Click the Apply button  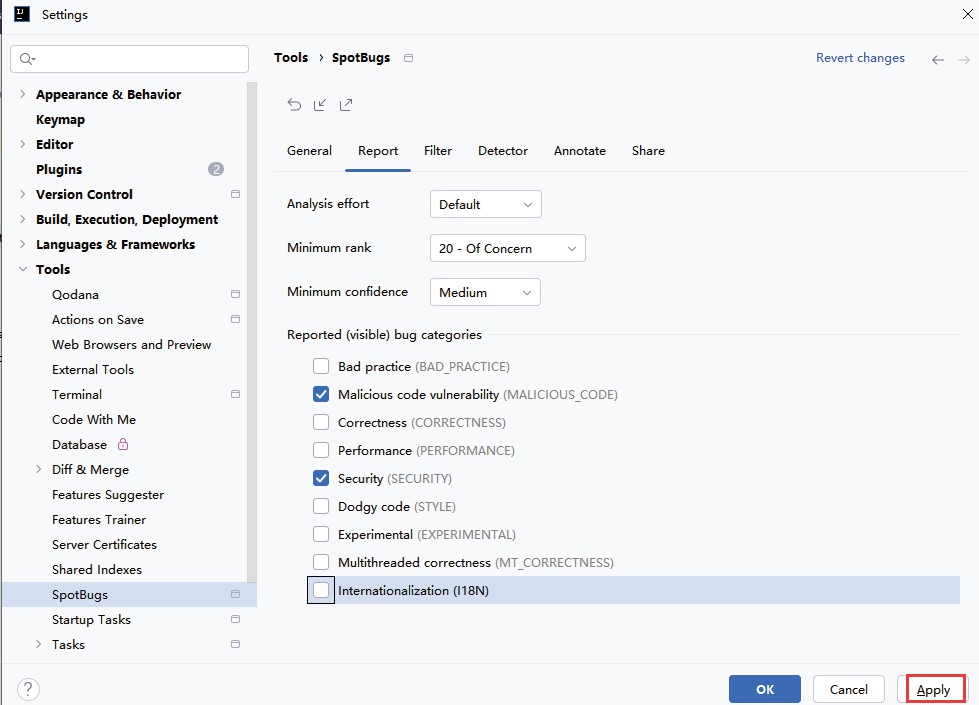pos(933,689)
